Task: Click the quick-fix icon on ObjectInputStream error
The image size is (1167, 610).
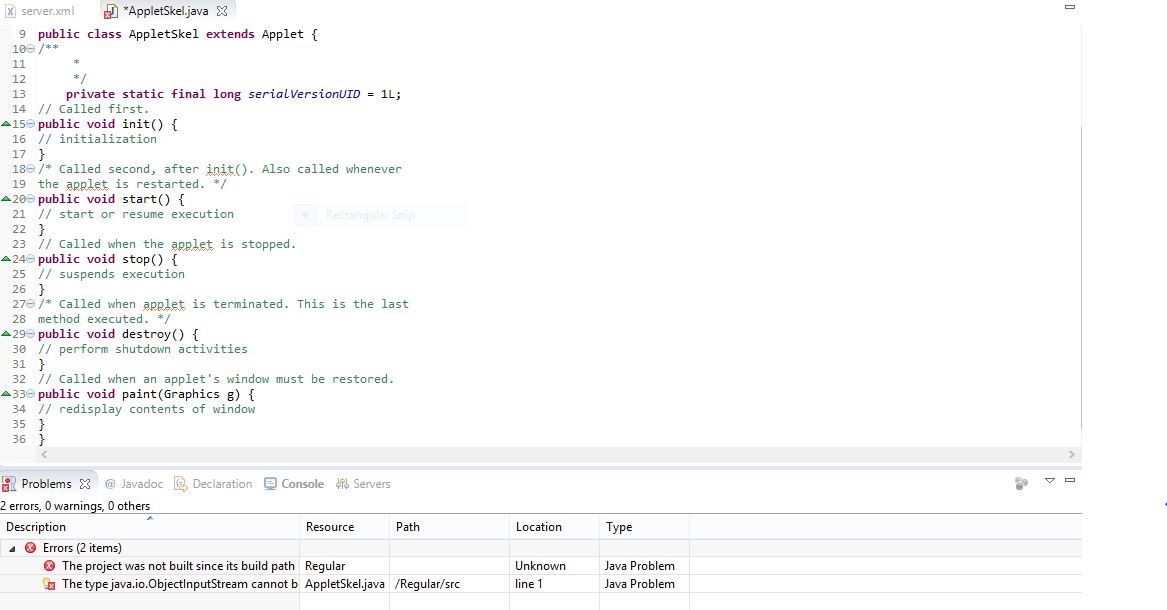Action: (49, 584)
